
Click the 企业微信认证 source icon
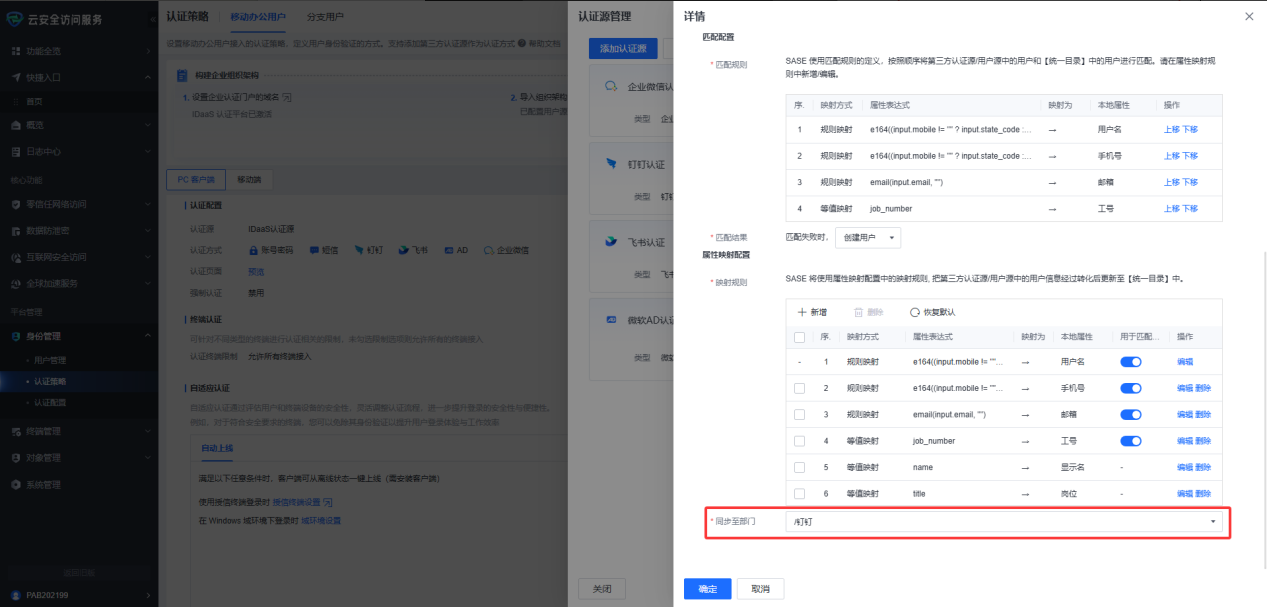point(611,87)
